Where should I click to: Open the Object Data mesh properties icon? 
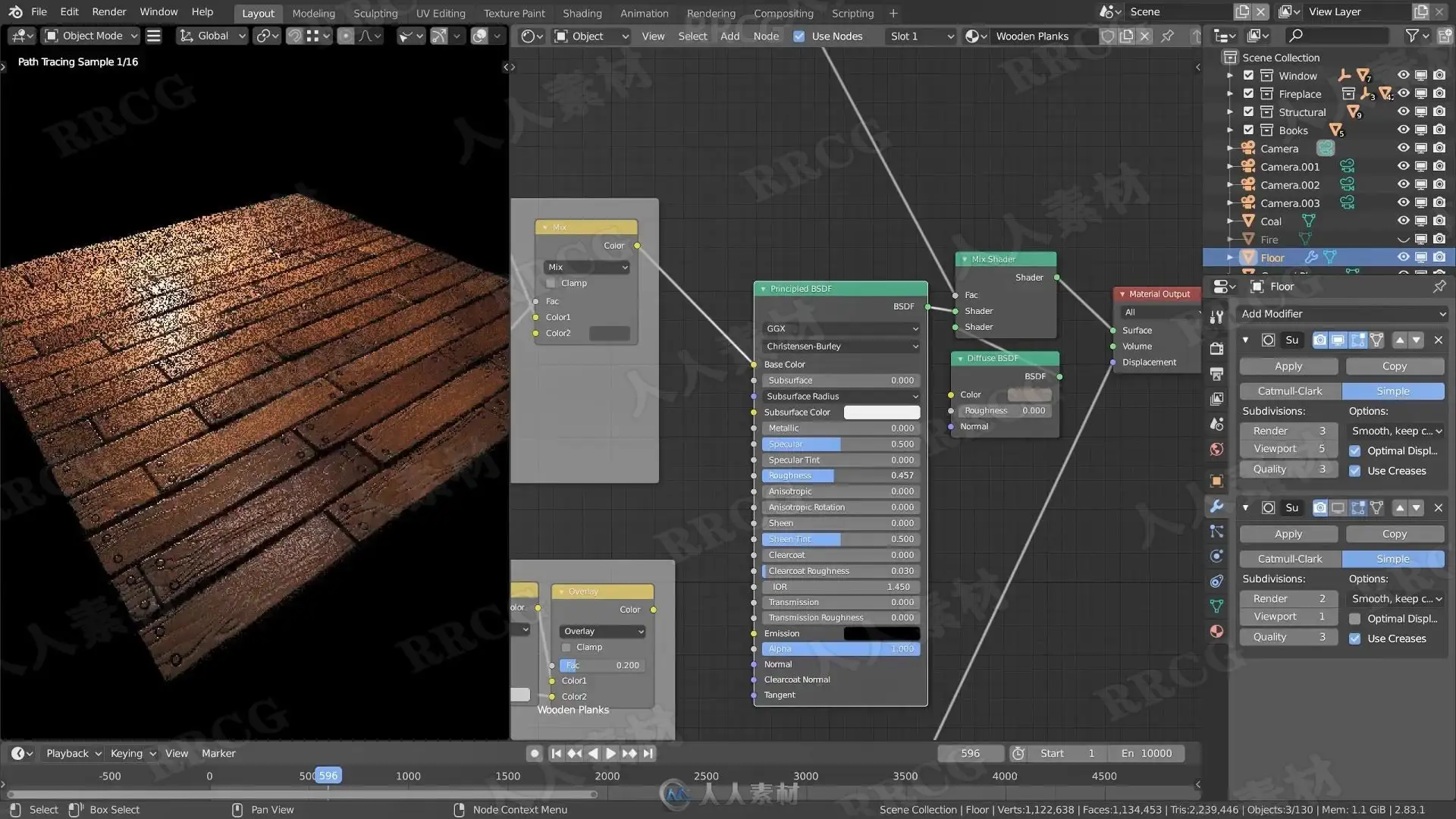coord(1216,606)
